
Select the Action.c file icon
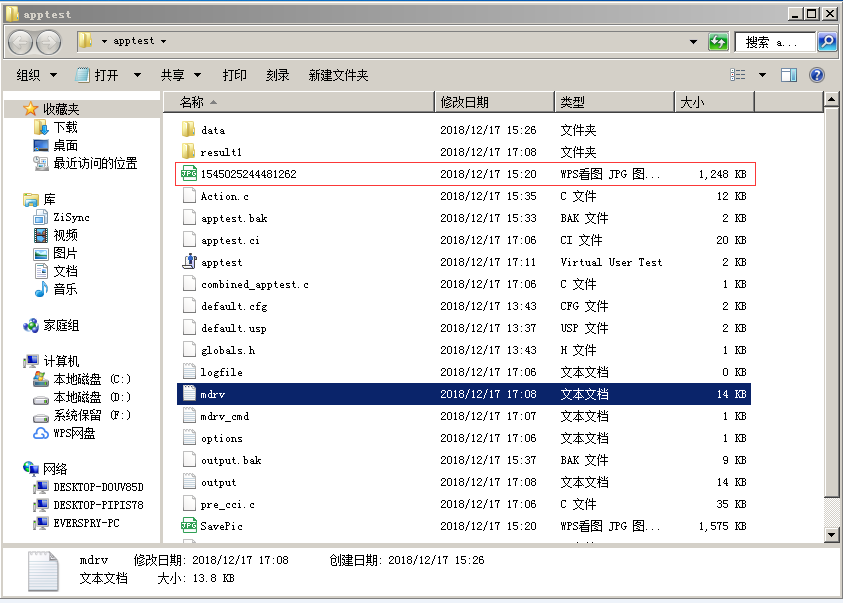point(189,196)
